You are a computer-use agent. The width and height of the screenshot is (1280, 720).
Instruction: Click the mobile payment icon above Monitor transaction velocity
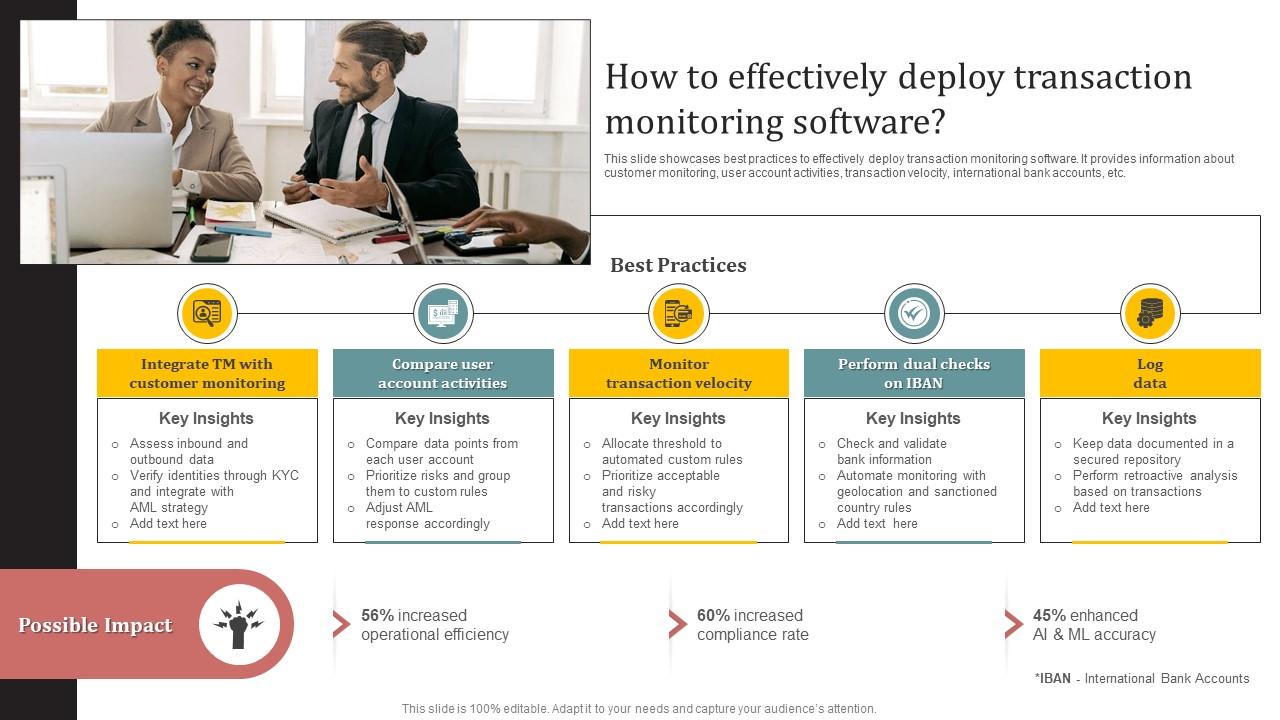(x=679, y=313)
